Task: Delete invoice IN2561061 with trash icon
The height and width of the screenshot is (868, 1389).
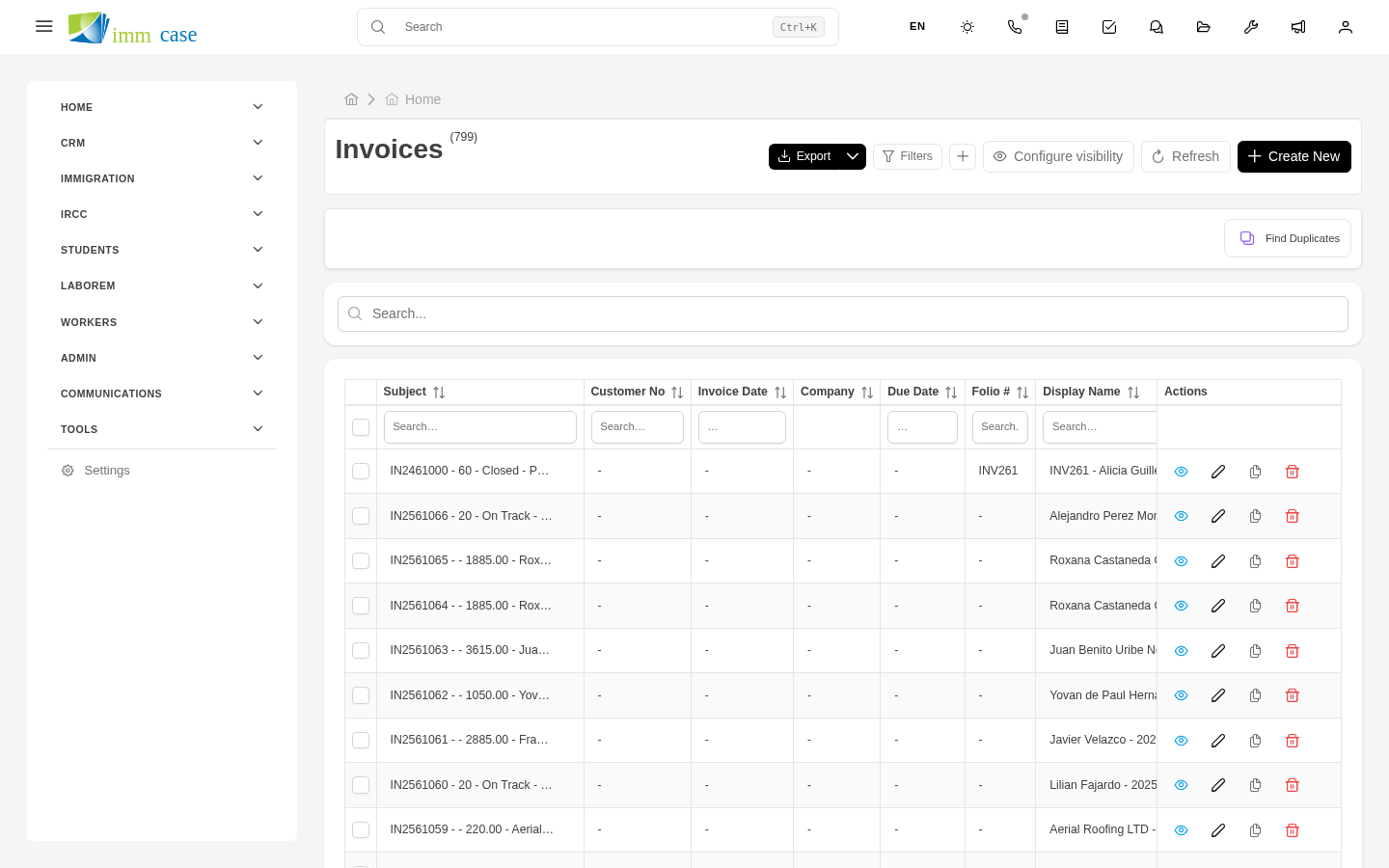Action: (x=1293, y=741)
